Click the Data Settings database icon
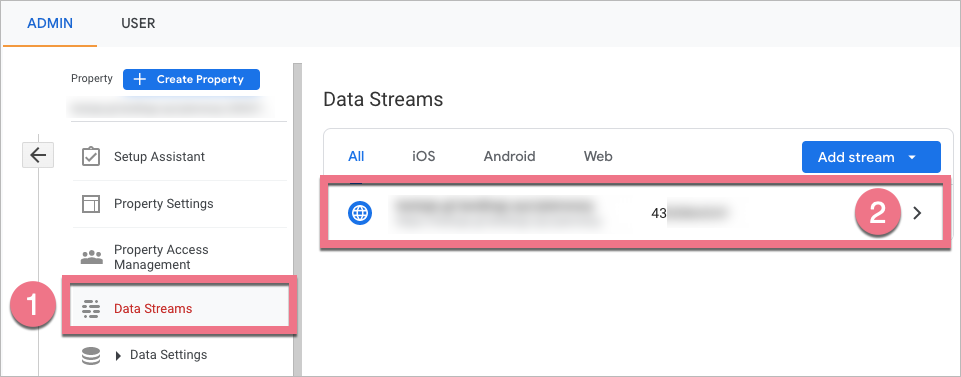 [91, 356]
